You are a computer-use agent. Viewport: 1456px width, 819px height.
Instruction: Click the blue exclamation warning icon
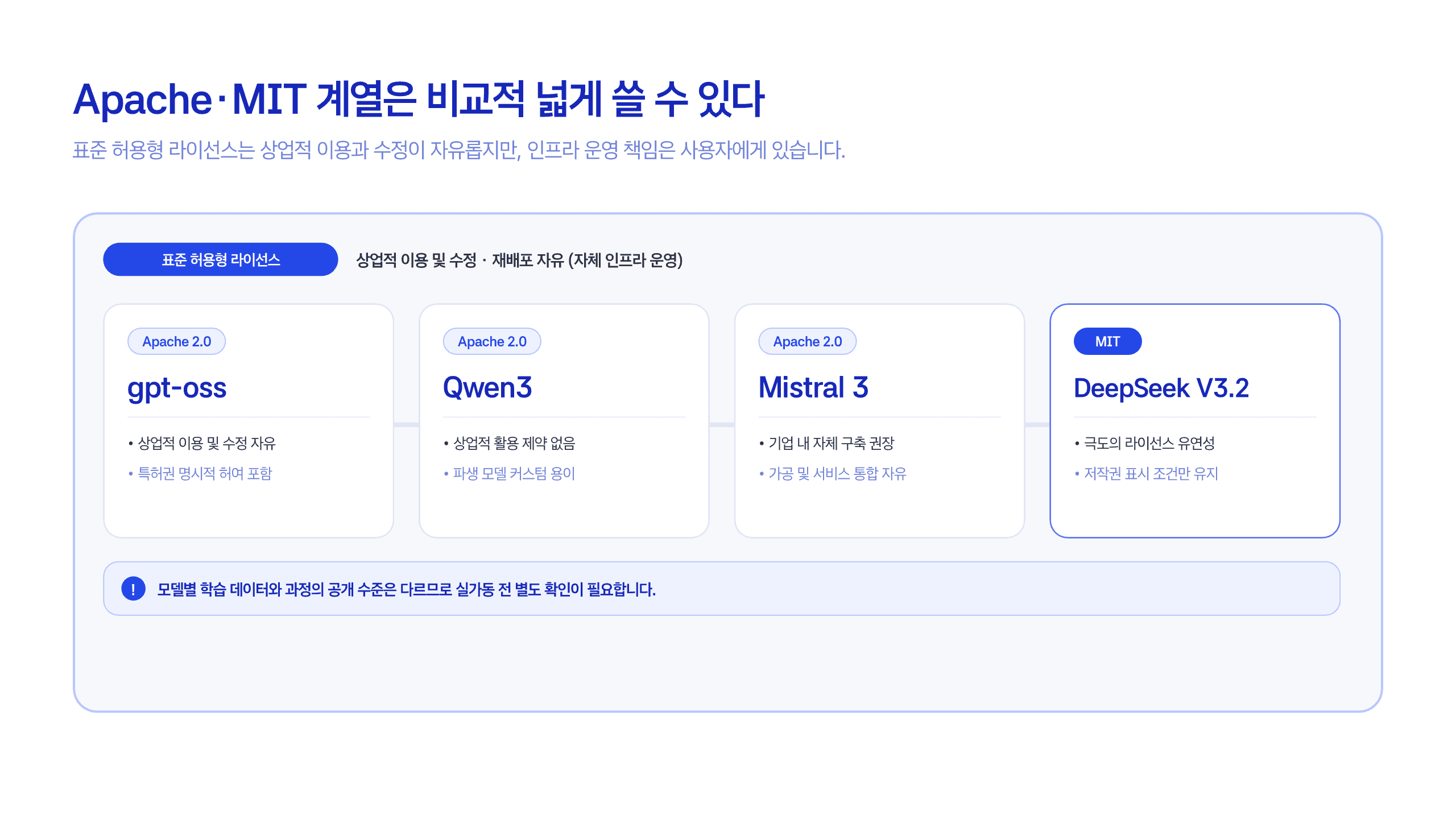[133, 589]
